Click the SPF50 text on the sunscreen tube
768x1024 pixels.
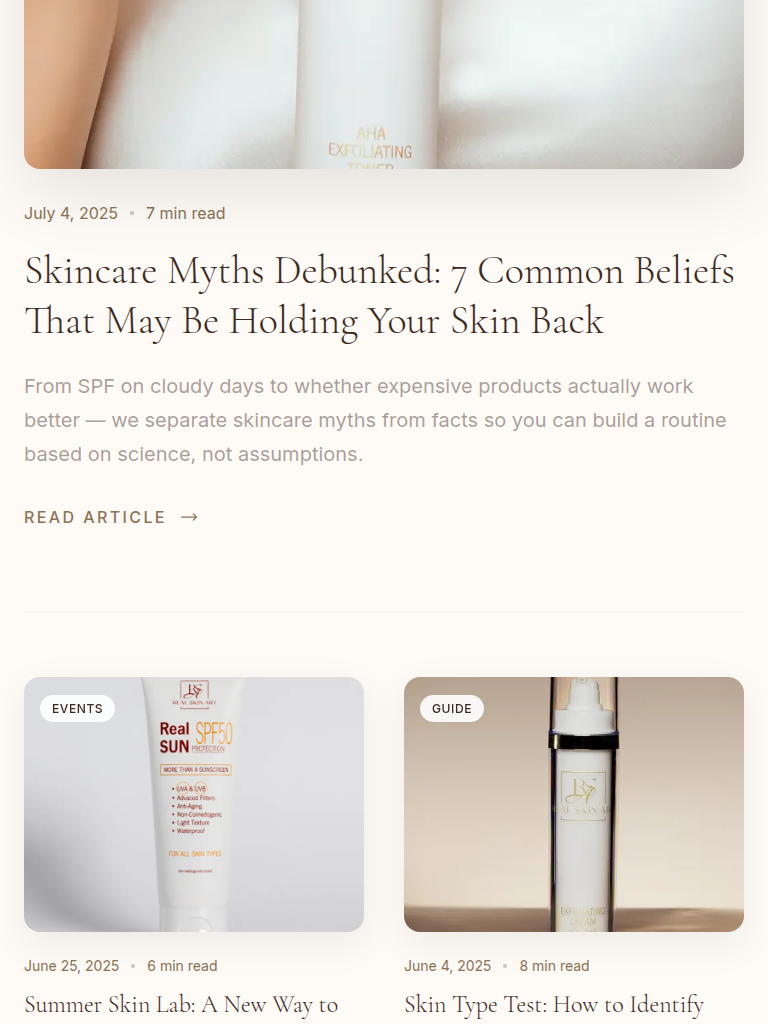(214, 733)
